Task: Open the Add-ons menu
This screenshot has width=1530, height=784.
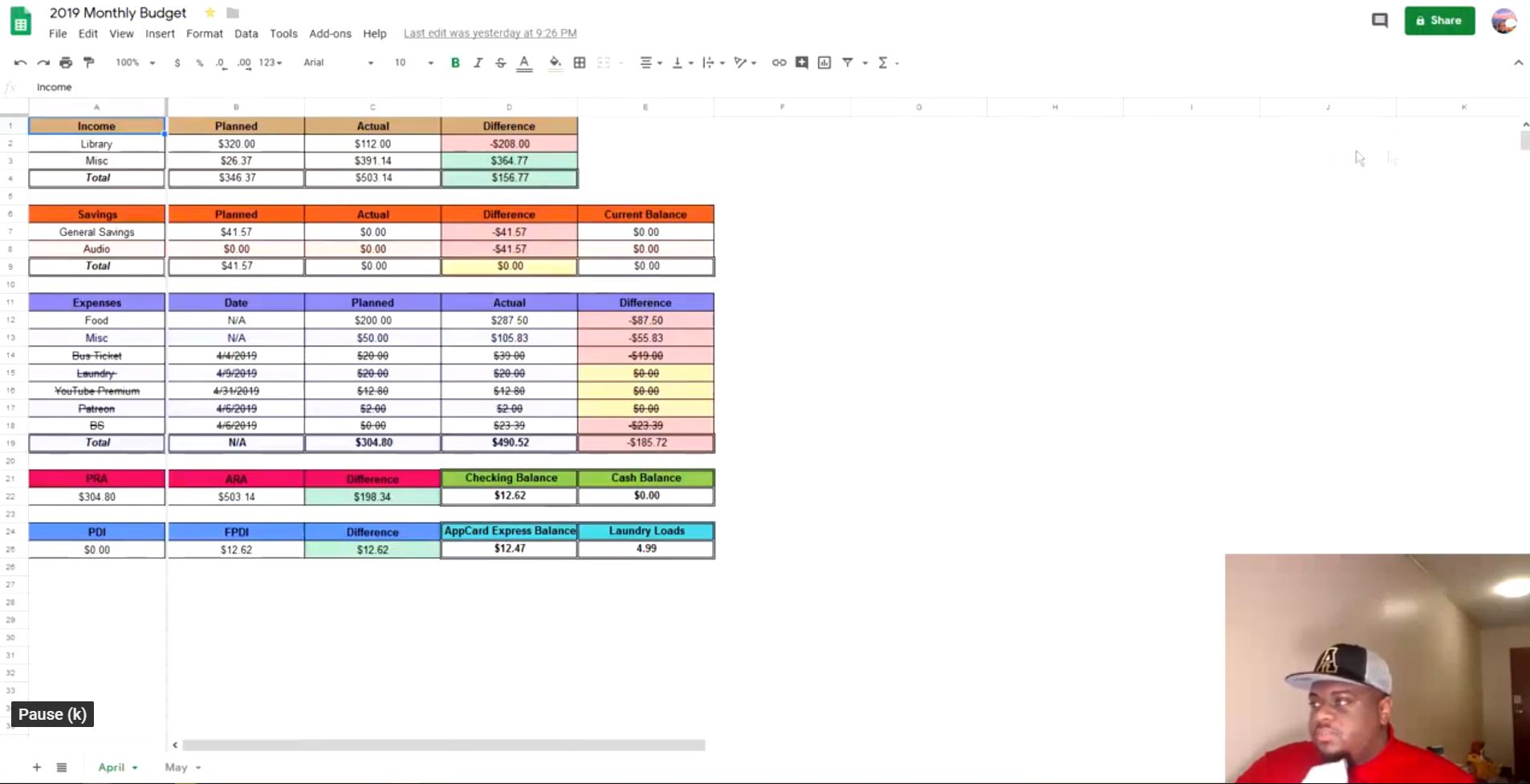Action: tap(330, 34)
